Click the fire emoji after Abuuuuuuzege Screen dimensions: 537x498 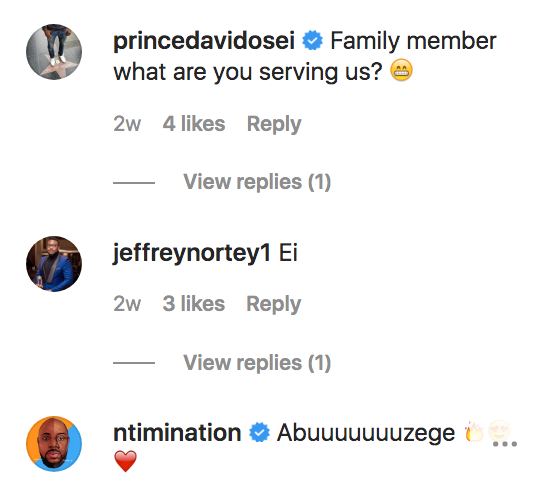pos(474,432)
